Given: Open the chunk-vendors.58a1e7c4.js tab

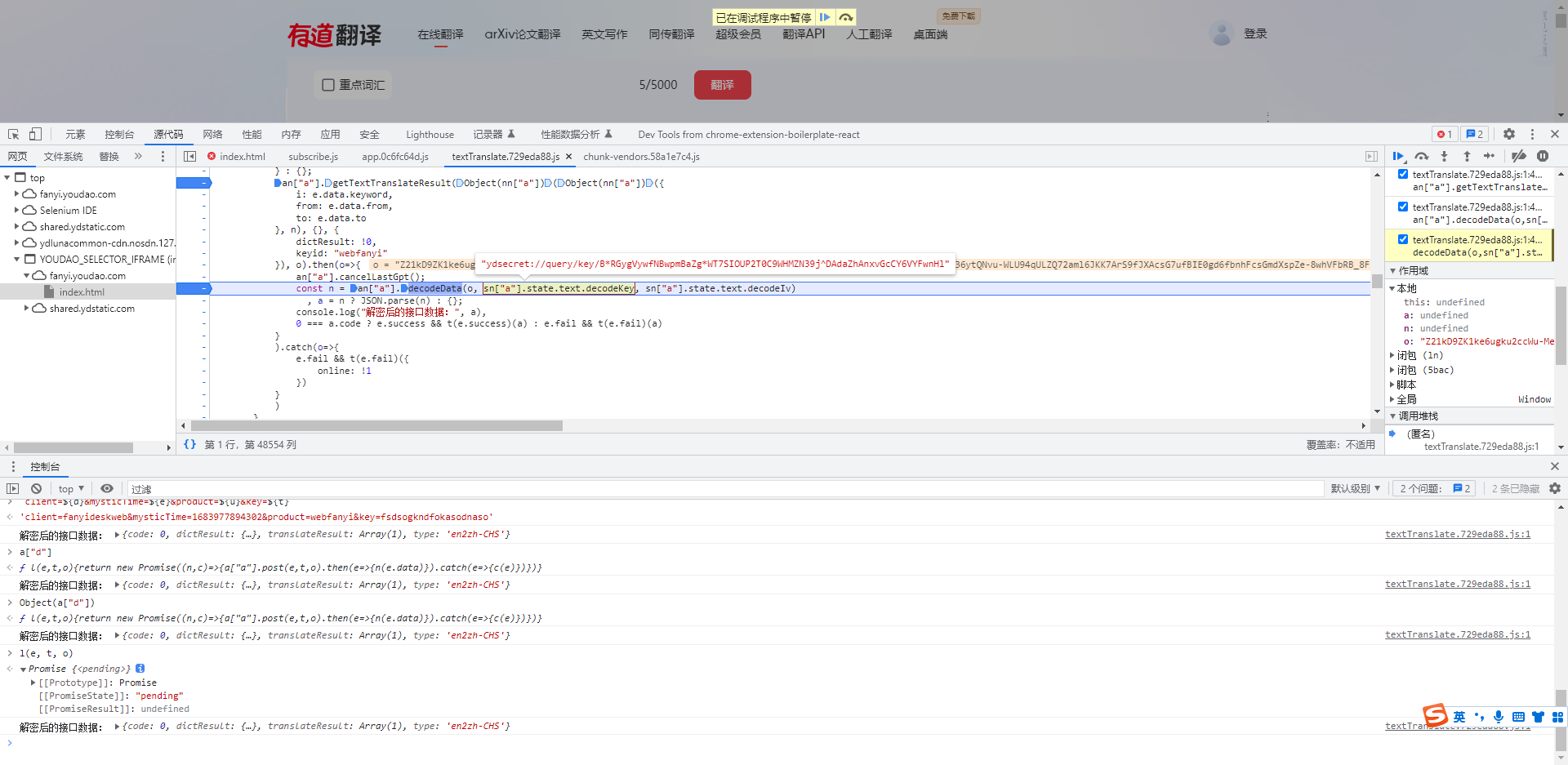Looking at the screenshot, I should pos(641,156).
